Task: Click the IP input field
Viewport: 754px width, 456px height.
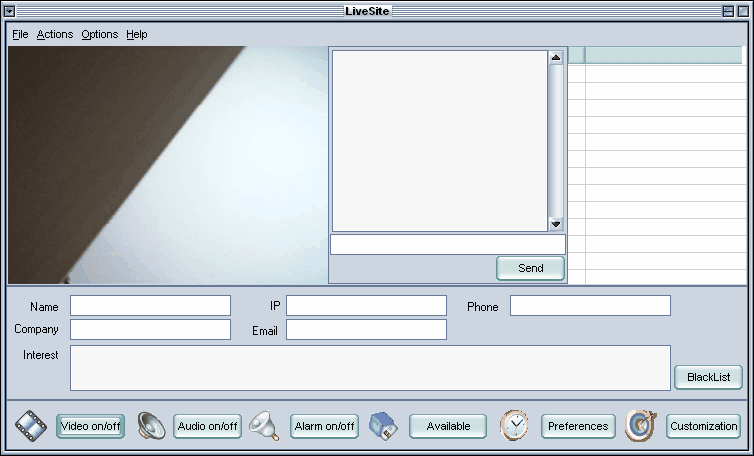Action: pos(366,305)
